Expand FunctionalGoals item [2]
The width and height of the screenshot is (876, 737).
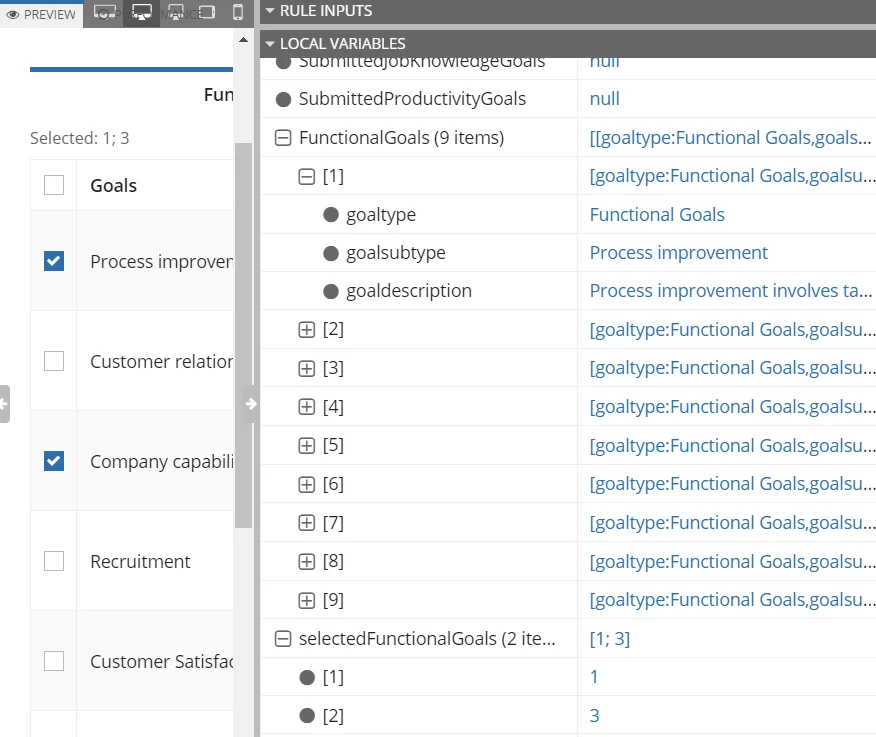click(x=307, y=330)
